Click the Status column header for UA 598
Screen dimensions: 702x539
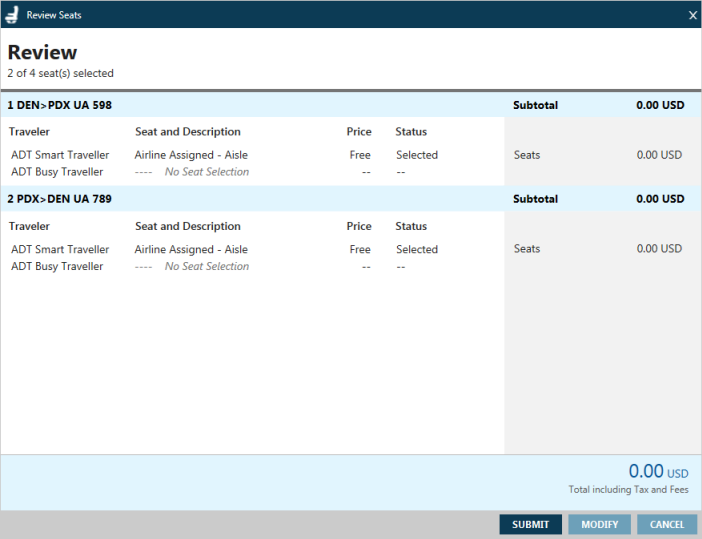[411, 132]
